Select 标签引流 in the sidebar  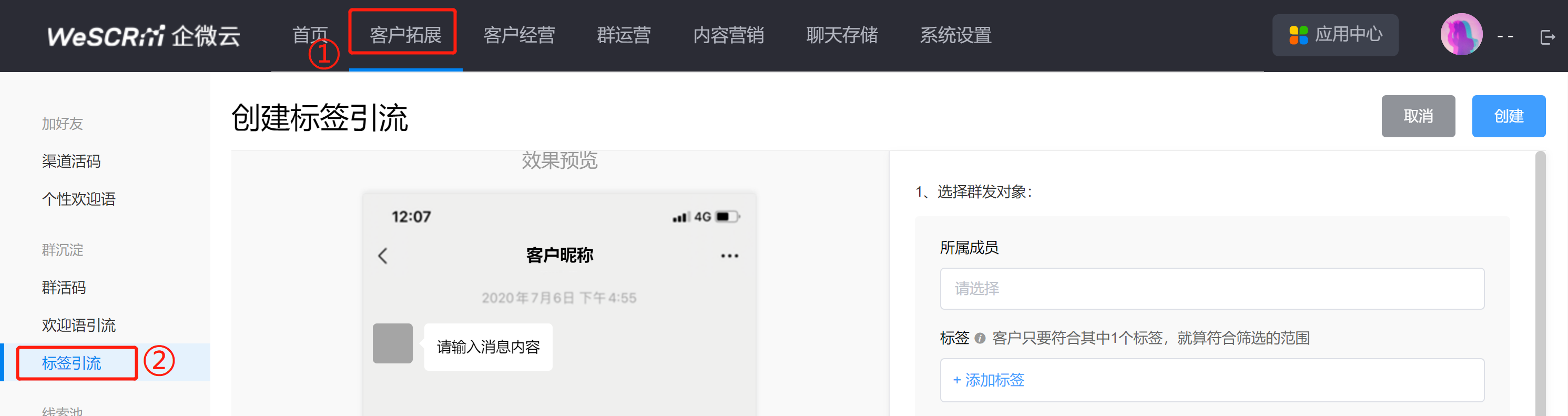pos(72,363)
